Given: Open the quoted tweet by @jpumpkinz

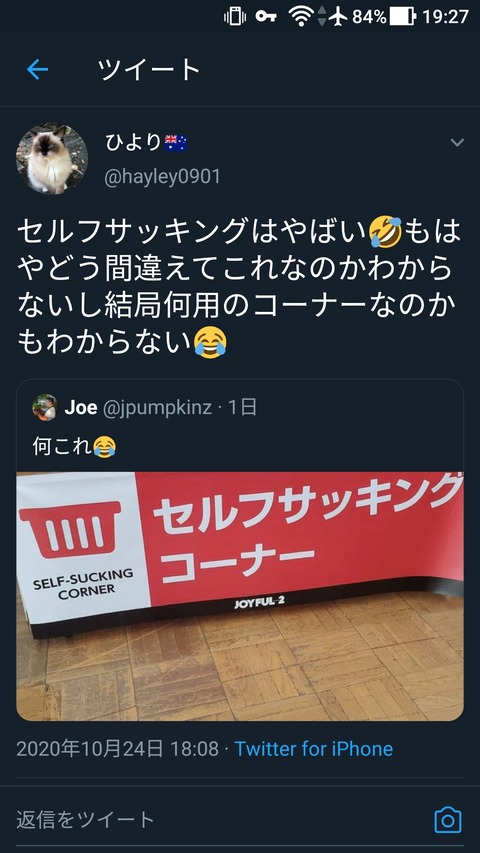Looking at the screenshot, I should pyautogui.click(x=240, y=550).
